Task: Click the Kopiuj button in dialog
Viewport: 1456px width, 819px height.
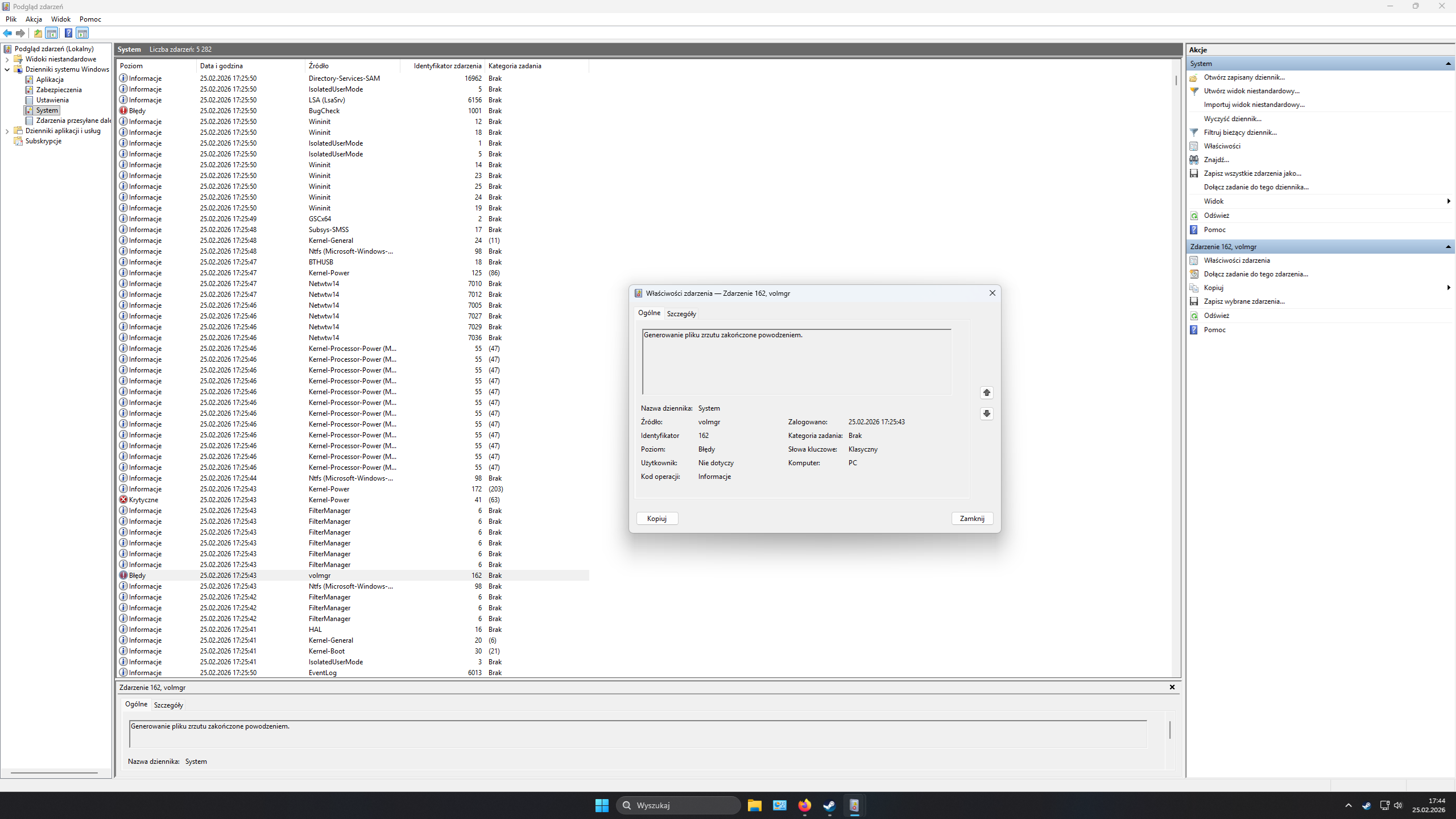Action: pyautogui.click(x=657, y=519)
